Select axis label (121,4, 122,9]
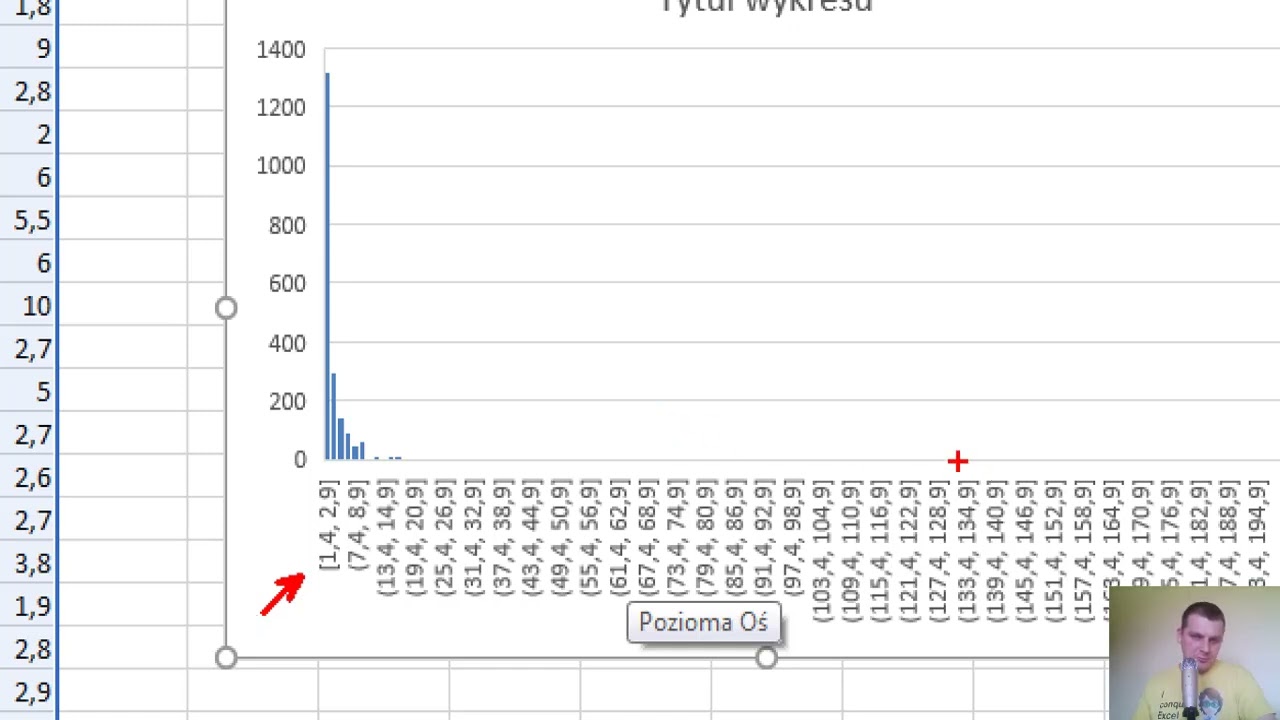This screenshot has width=1280, height=720. [x=909, y=551]
